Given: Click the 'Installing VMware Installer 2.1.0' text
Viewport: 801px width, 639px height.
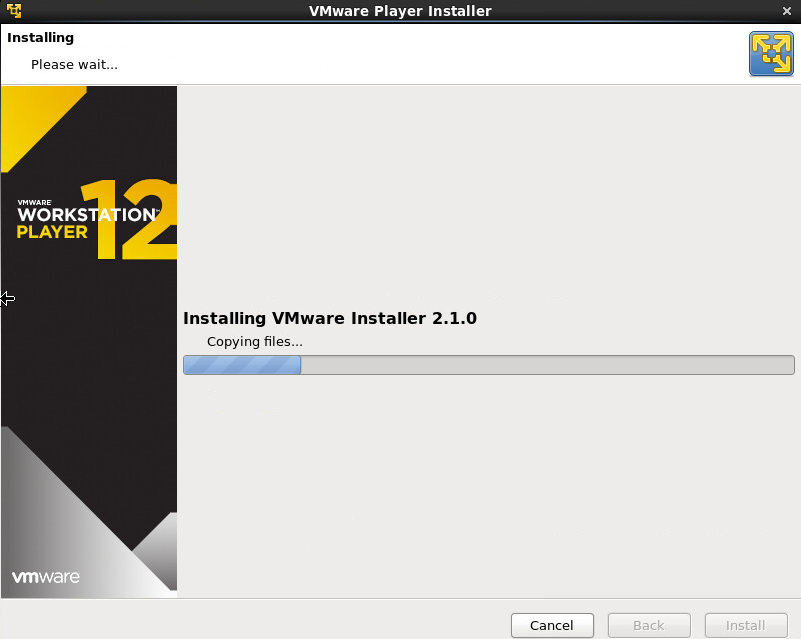Looking at the screenshot, I should coord(330,318).
